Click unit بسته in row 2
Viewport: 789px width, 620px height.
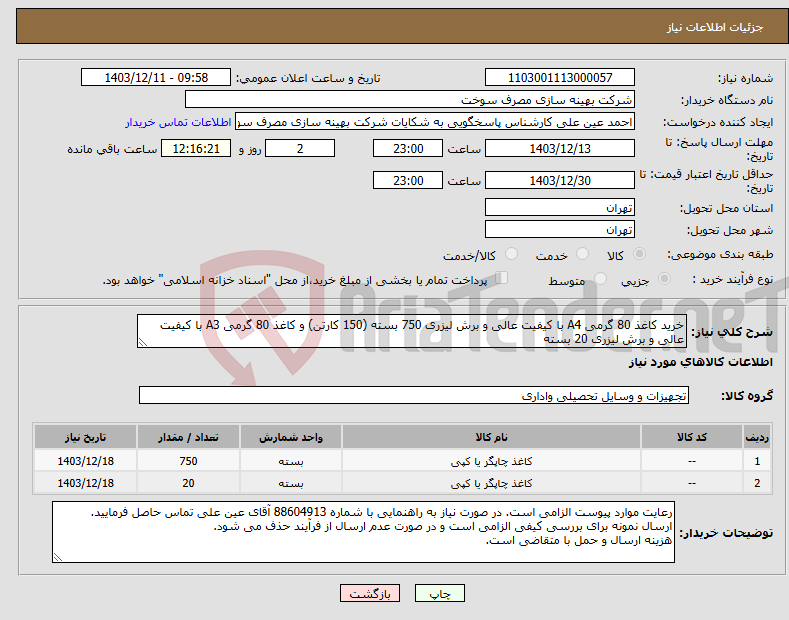tap(291, 483)
